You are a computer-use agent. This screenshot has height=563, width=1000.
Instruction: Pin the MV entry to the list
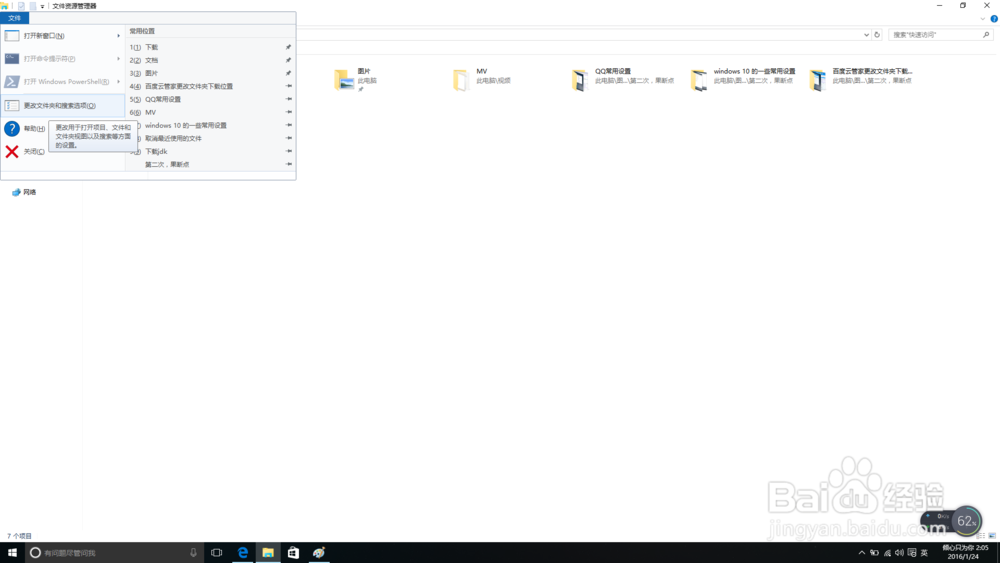tap(288, 112)
